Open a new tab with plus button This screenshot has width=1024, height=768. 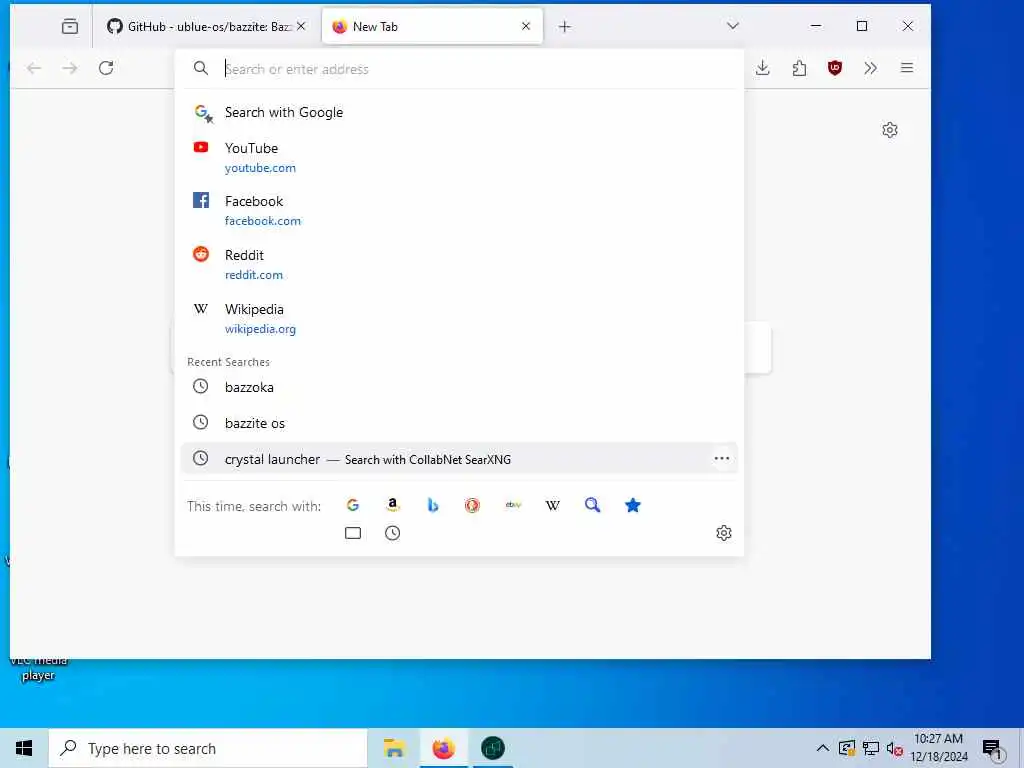(565, 26)
